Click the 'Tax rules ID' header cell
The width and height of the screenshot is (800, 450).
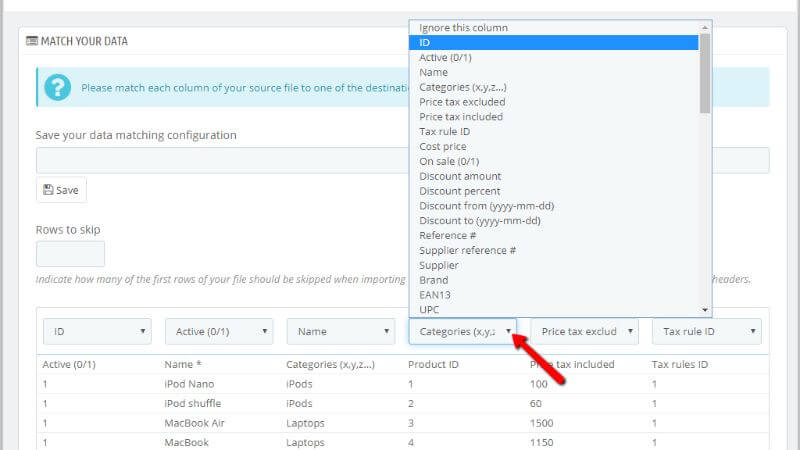click(680, 364)
